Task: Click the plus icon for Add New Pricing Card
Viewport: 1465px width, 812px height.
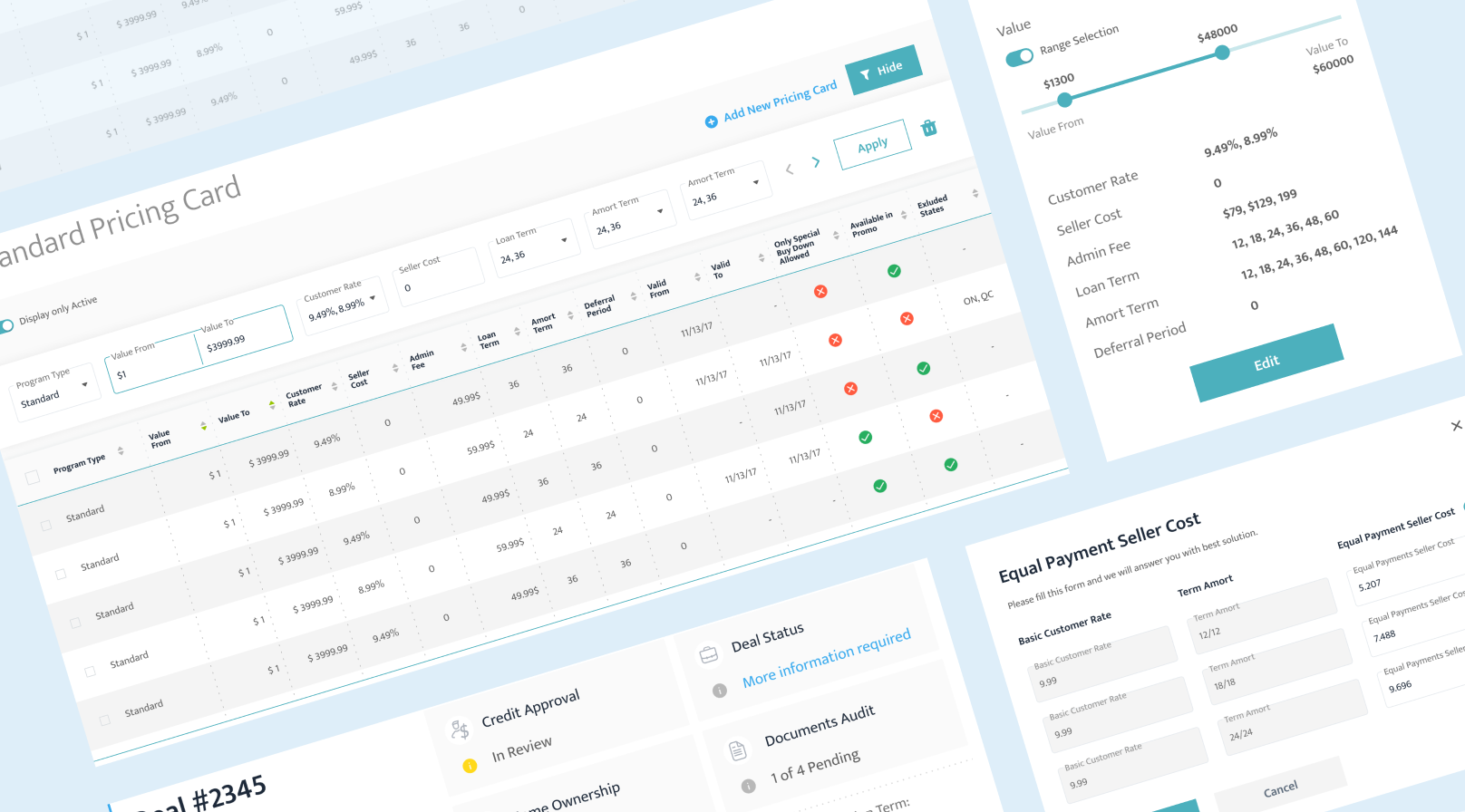Action: pyautogui.click(x=712, y=121)
